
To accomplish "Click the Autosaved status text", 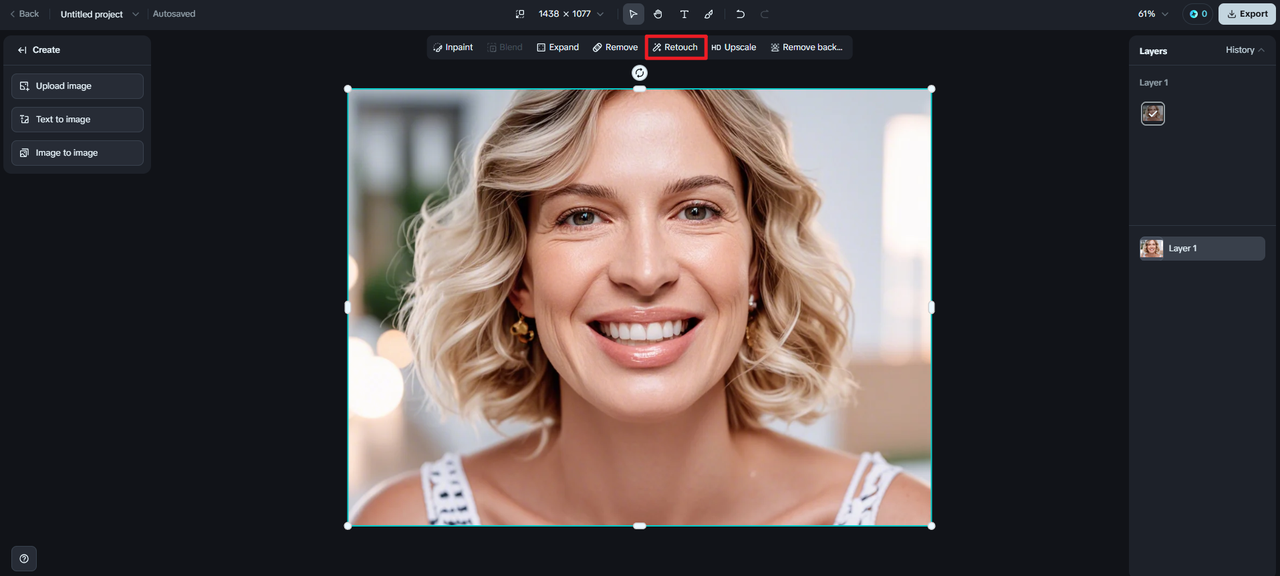I will pyautogui.click(x=174, y=14).
